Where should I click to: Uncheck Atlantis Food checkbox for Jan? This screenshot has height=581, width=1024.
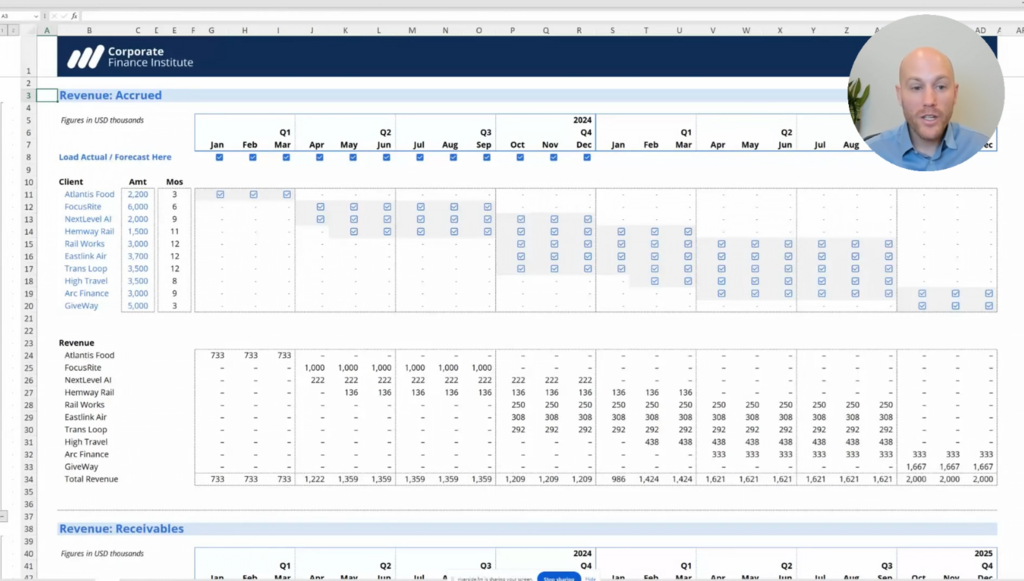click(219, 194)
